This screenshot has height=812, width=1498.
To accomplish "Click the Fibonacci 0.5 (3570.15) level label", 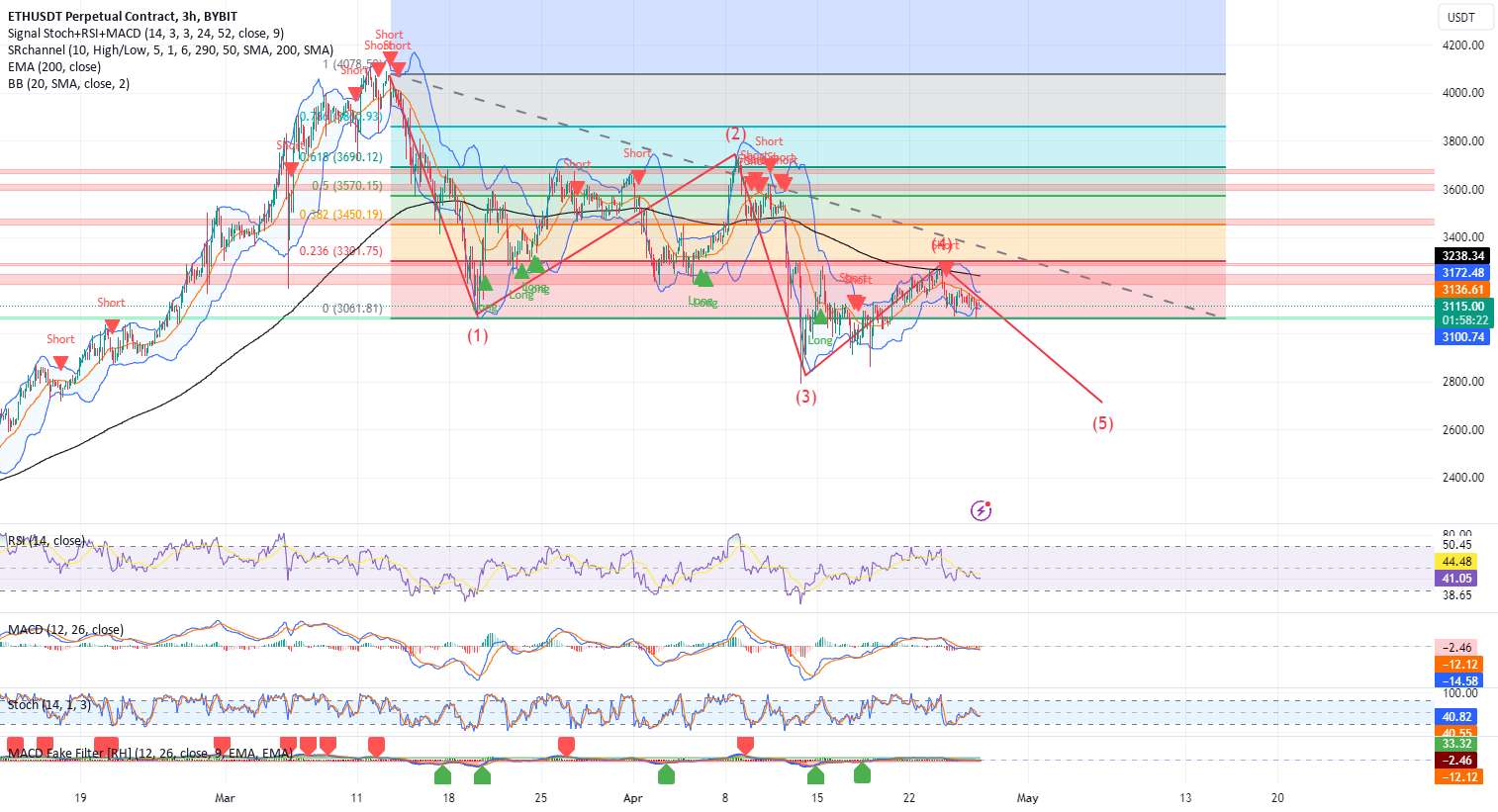I will click(347, 186).
